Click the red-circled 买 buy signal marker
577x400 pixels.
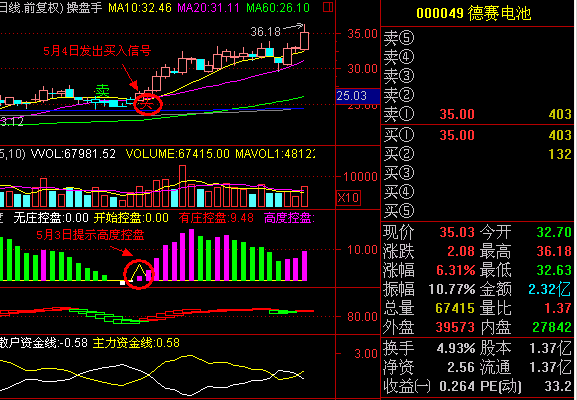coord(147,104)
